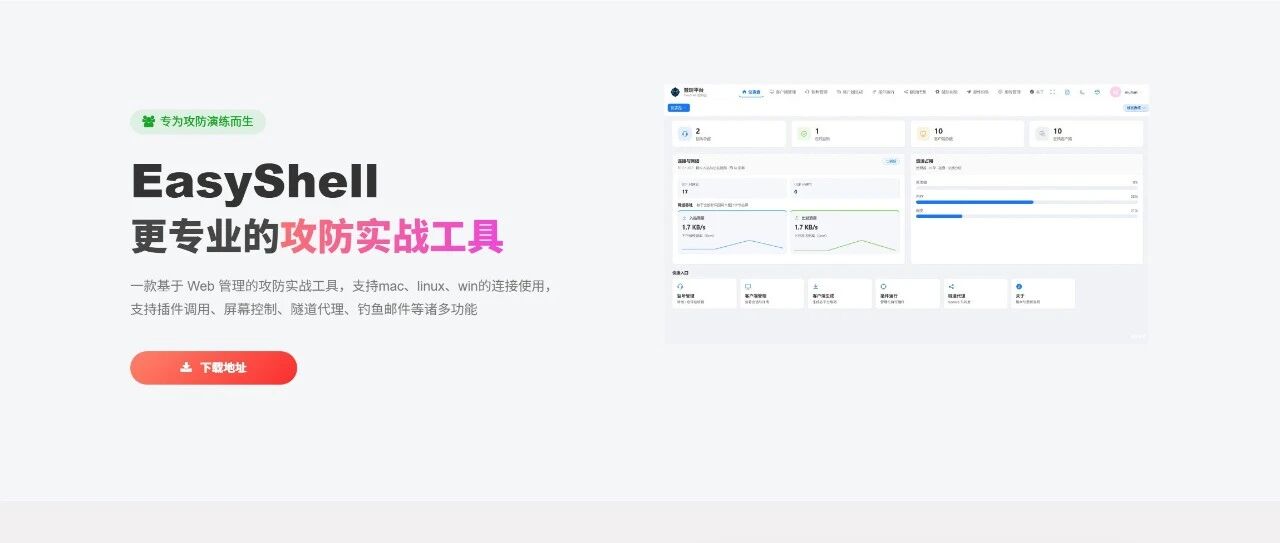Select the active home tab in preview navbar

point(751,92)
